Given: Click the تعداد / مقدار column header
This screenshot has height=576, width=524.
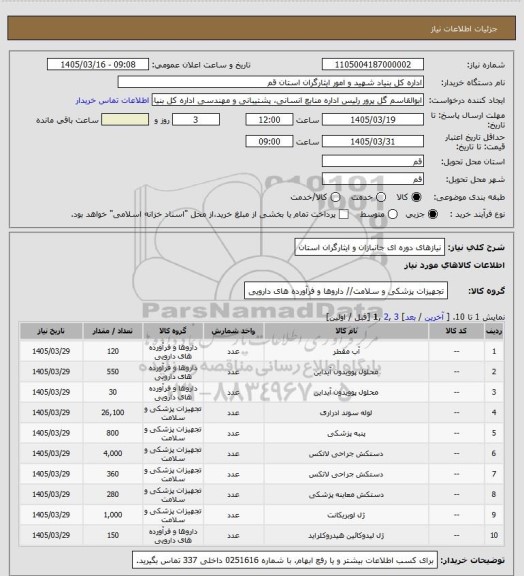Looking at the screenshot, I should point(112,331).
